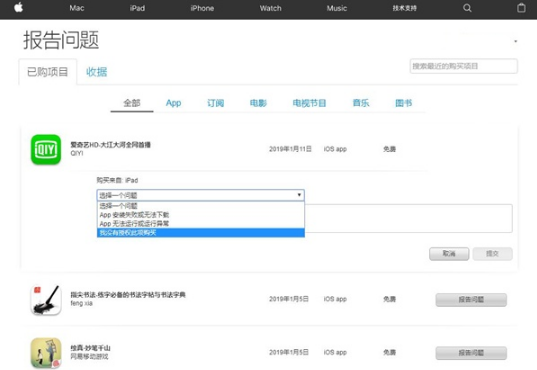Open the Music menu item
This screenshot has height=370, width=537.
pyautogui.click(x=337, y=8)
